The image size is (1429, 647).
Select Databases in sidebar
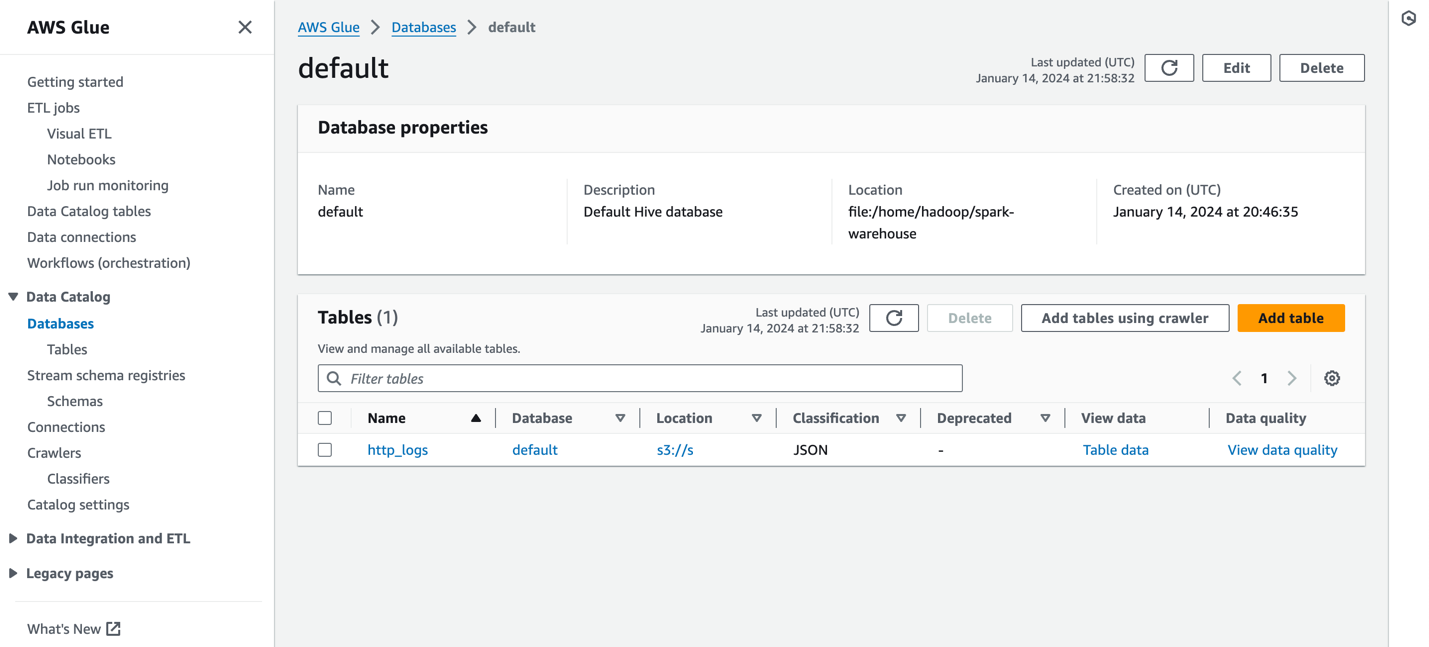60,324
